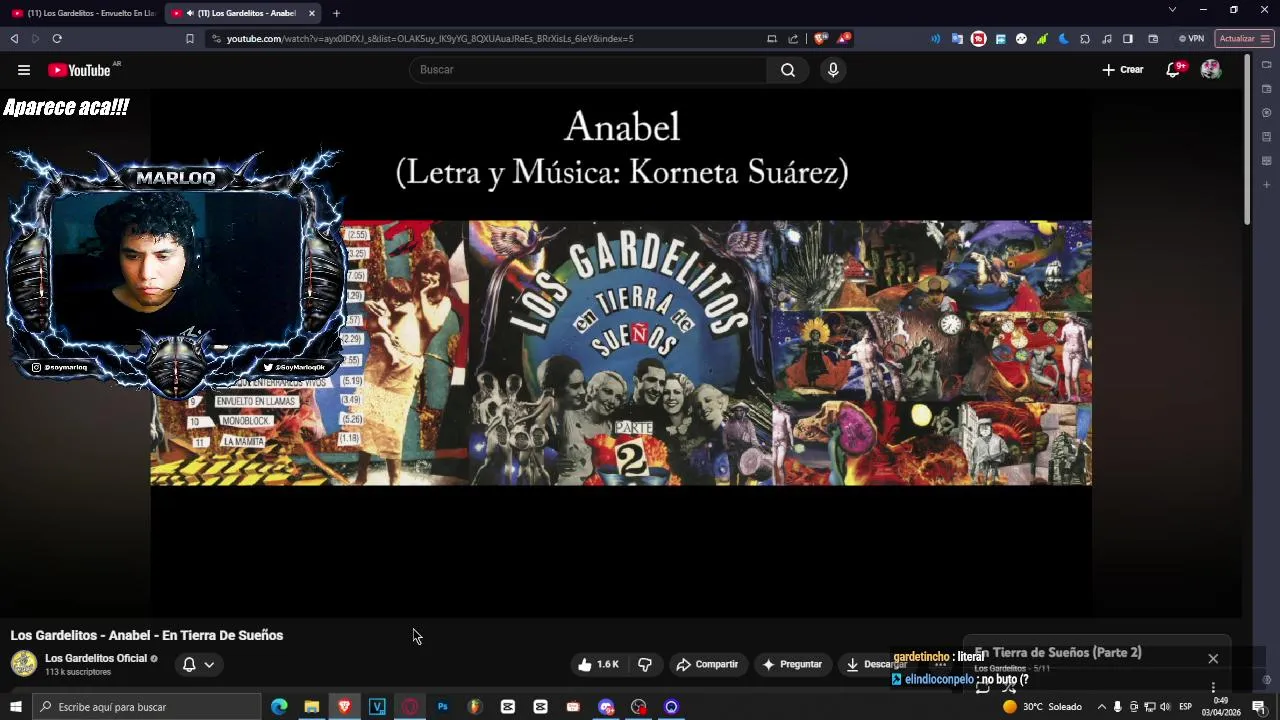
Task: Like the video with 1.6 K likes
Action: [x=598, y=664]
